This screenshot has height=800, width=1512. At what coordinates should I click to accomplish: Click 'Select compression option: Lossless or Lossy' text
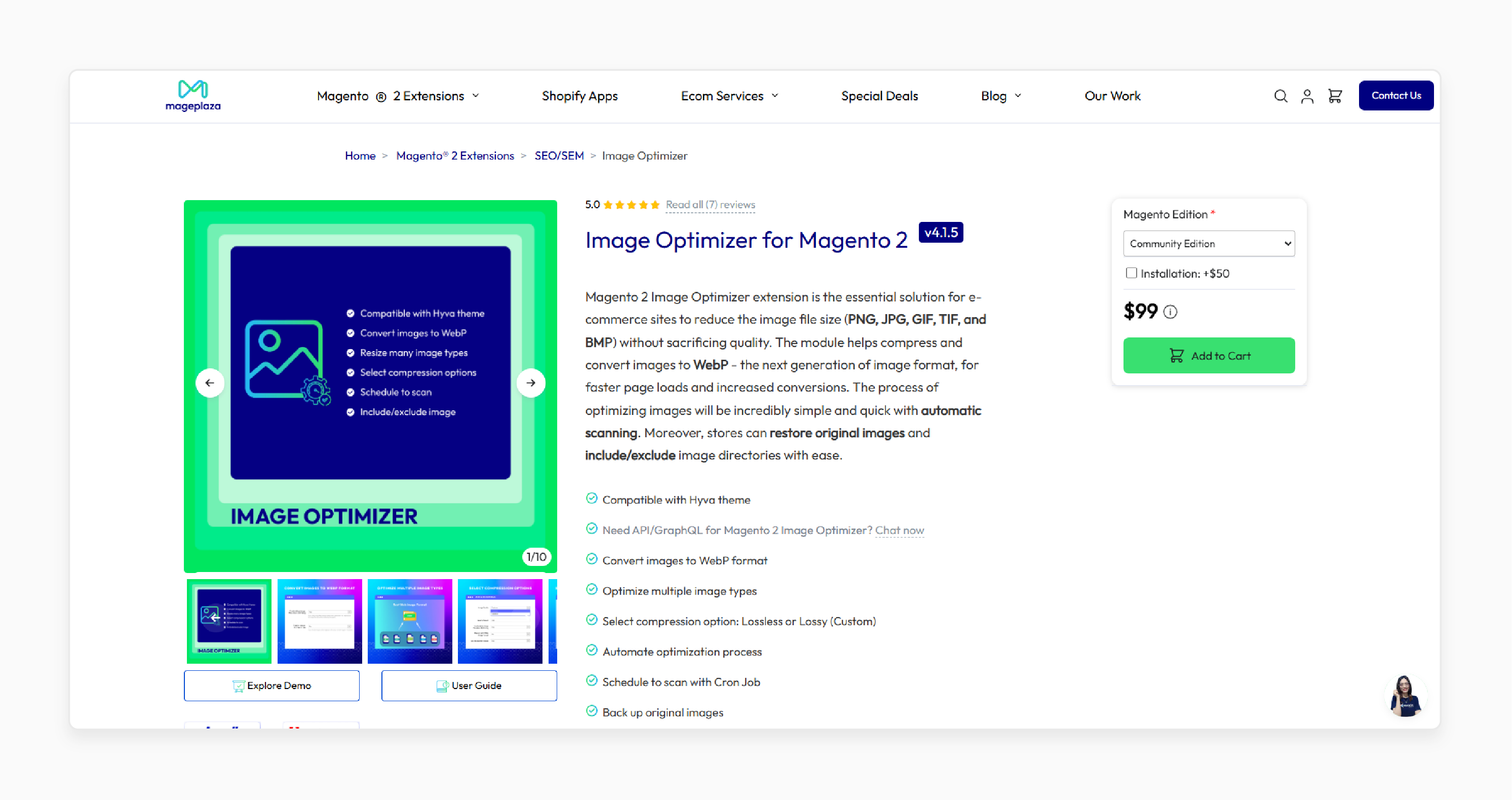coord(739,621)
